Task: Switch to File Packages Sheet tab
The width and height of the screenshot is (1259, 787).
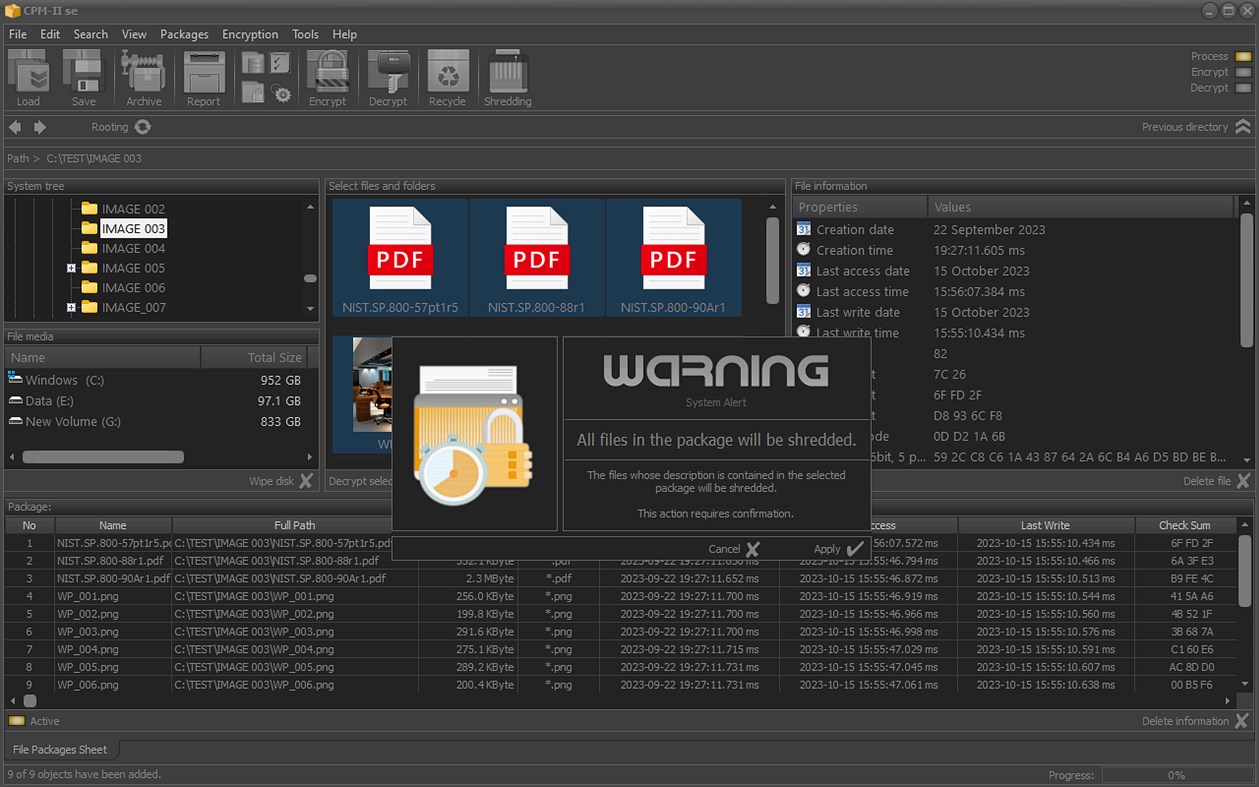Action: pos(60,749)
